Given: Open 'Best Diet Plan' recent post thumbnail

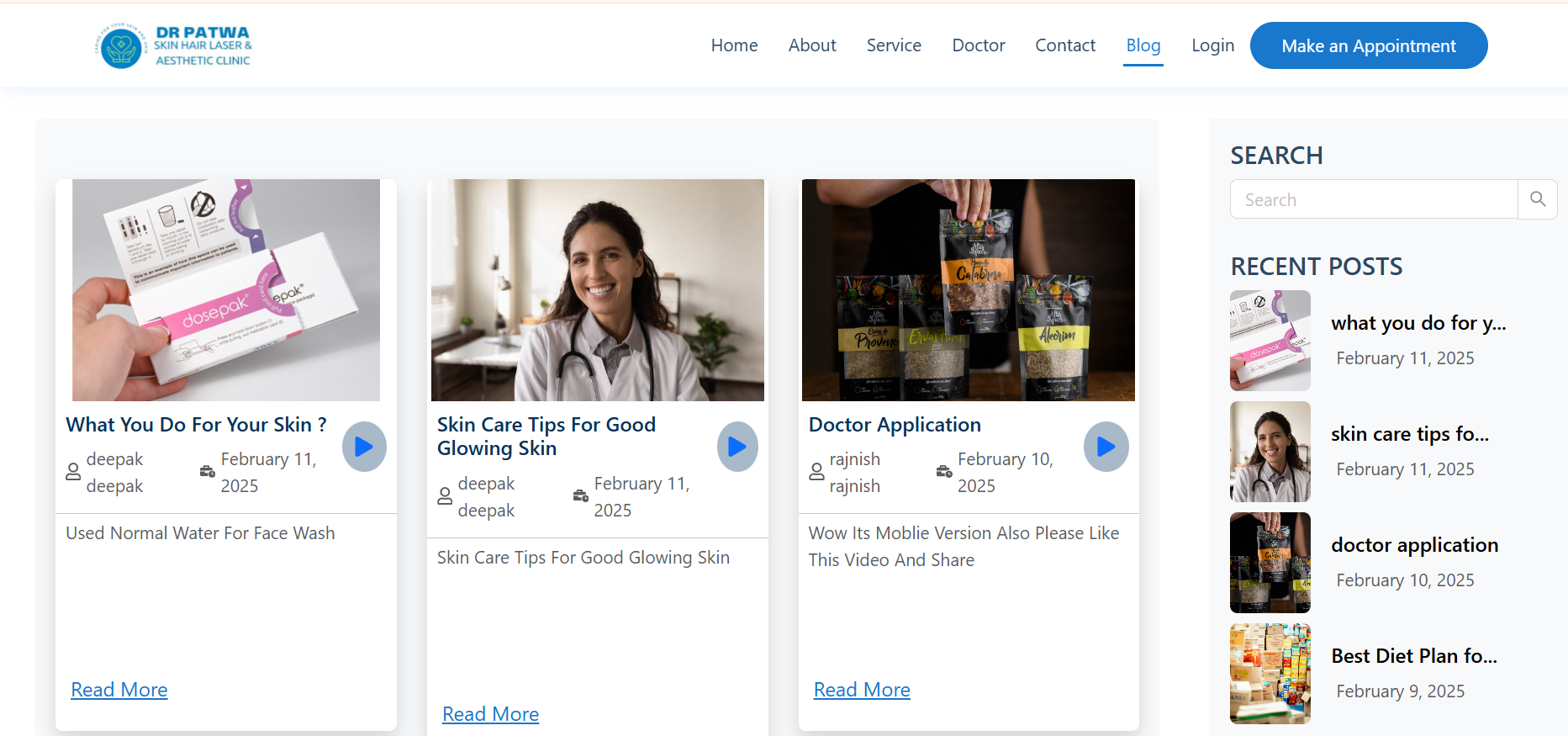Looking at the screenshot, I should [x=1270, y=674].
